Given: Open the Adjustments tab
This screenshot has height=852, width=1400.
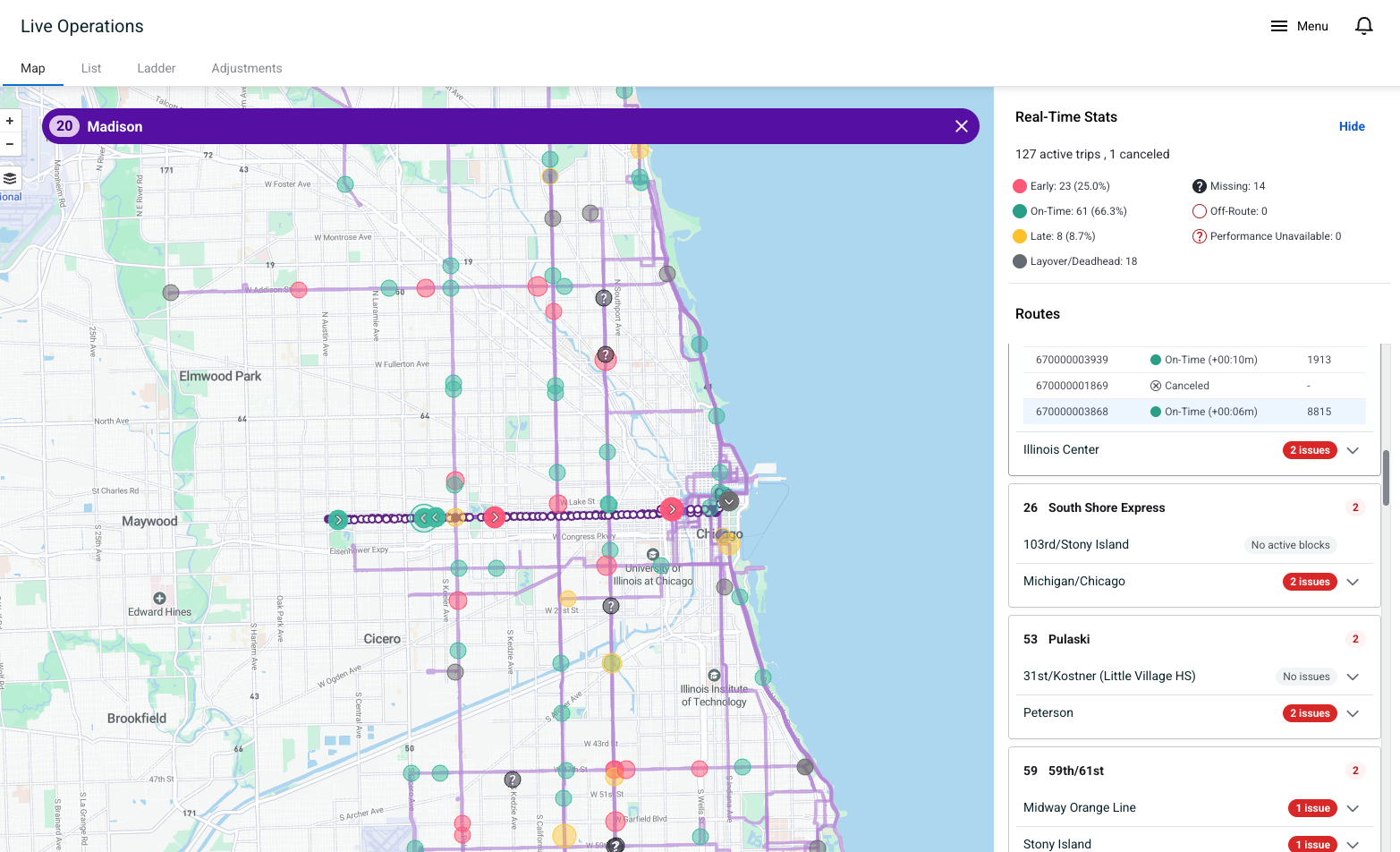Looking at the screenshot, I should click(247, 68).
